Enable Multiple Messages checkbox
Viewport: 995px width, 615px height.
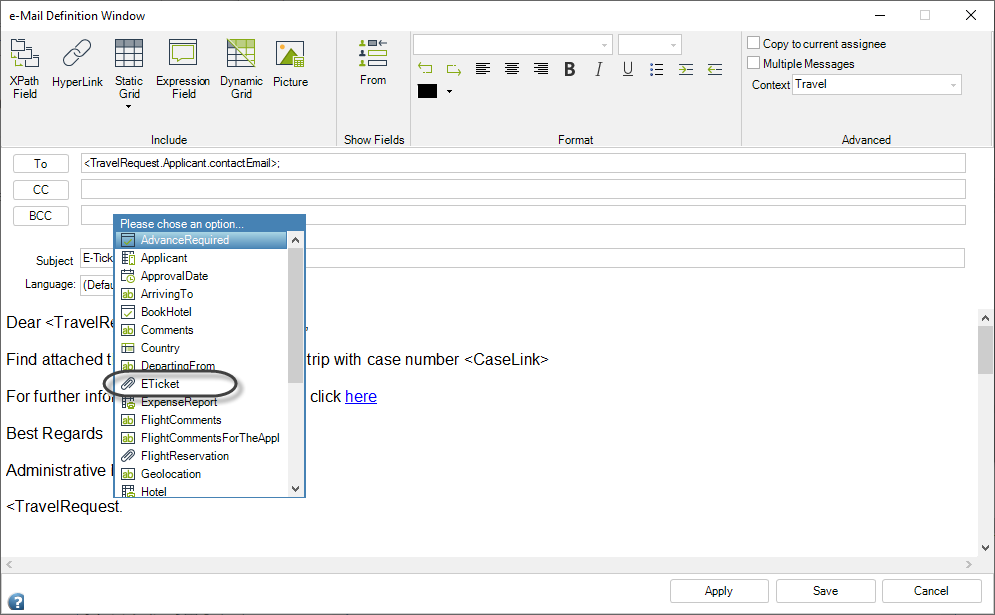point(753,63)
